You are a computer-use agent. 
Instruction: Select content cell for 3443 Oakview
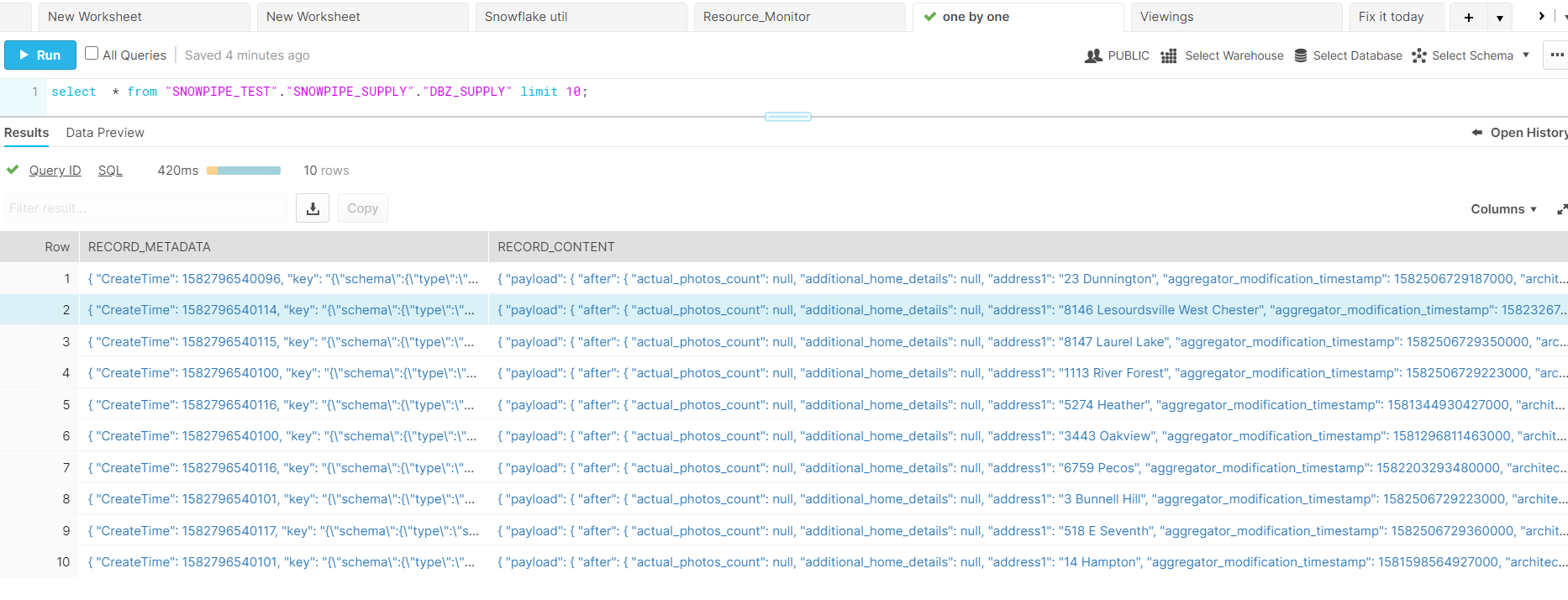[x=1029, y=436]
